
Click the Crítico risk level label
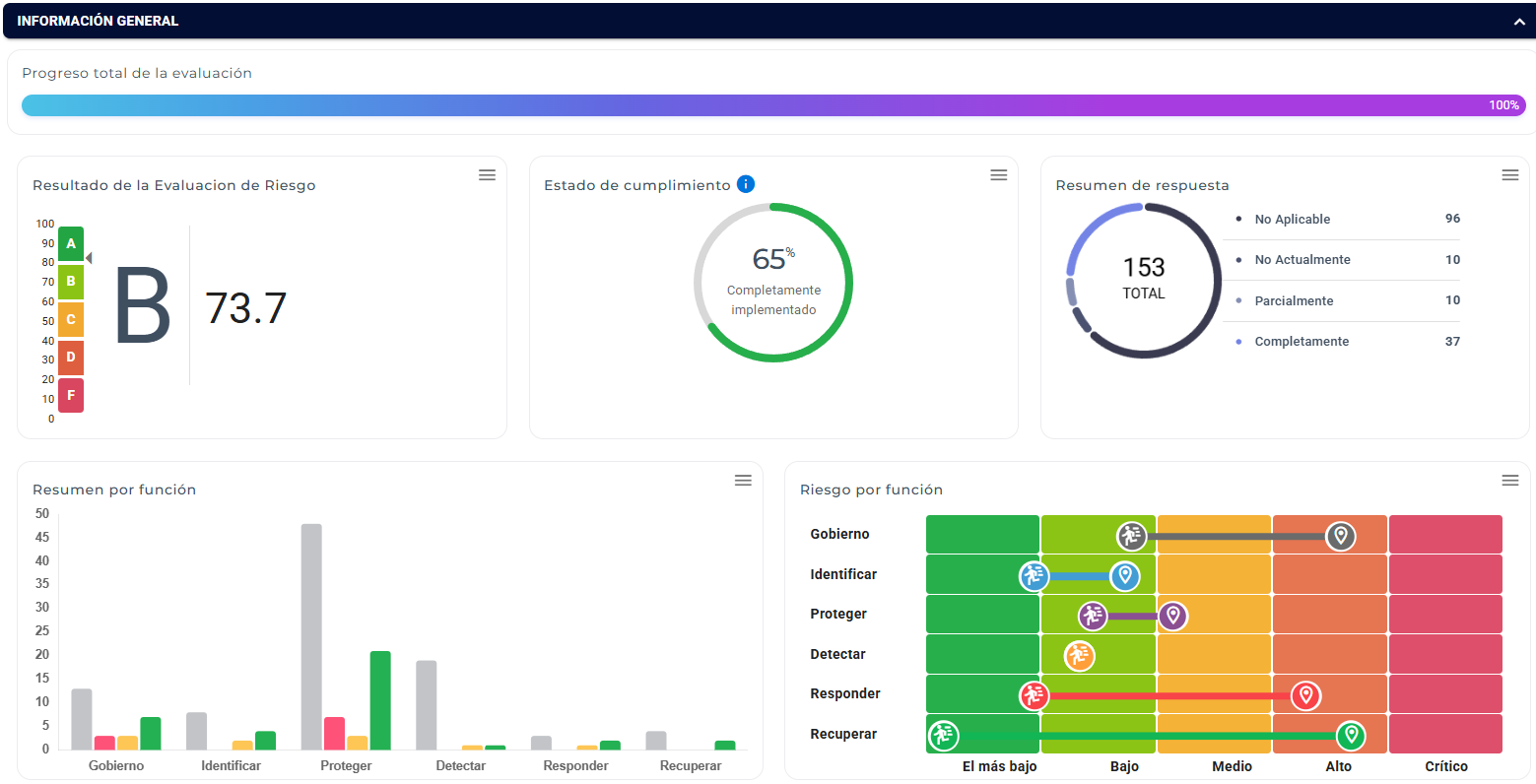[1446, 766]
